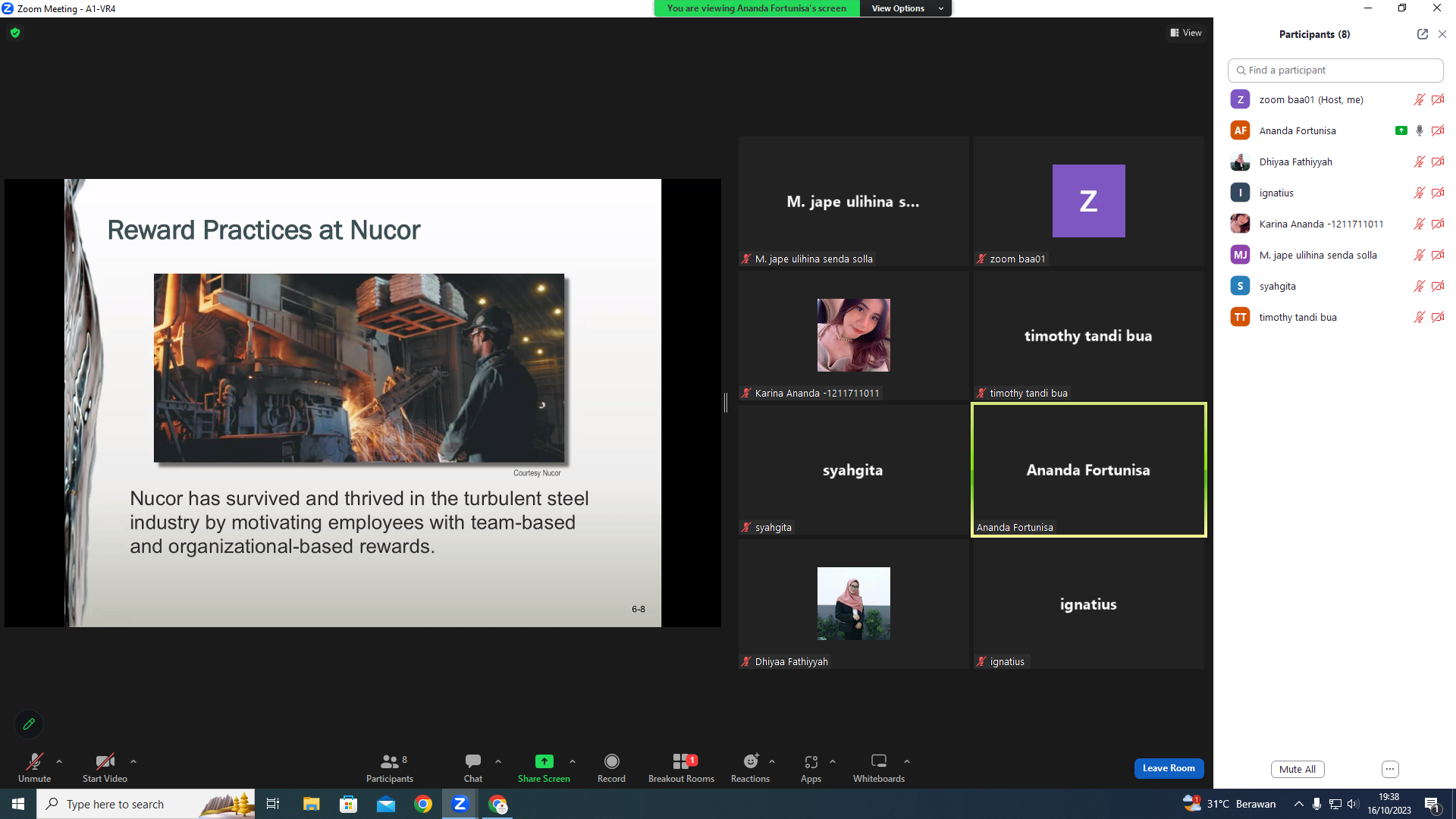The image size is (1456, 819).
Task: Toggle microphone for Ananda Fortunisa in list
Action: (x=1419, y=130)
